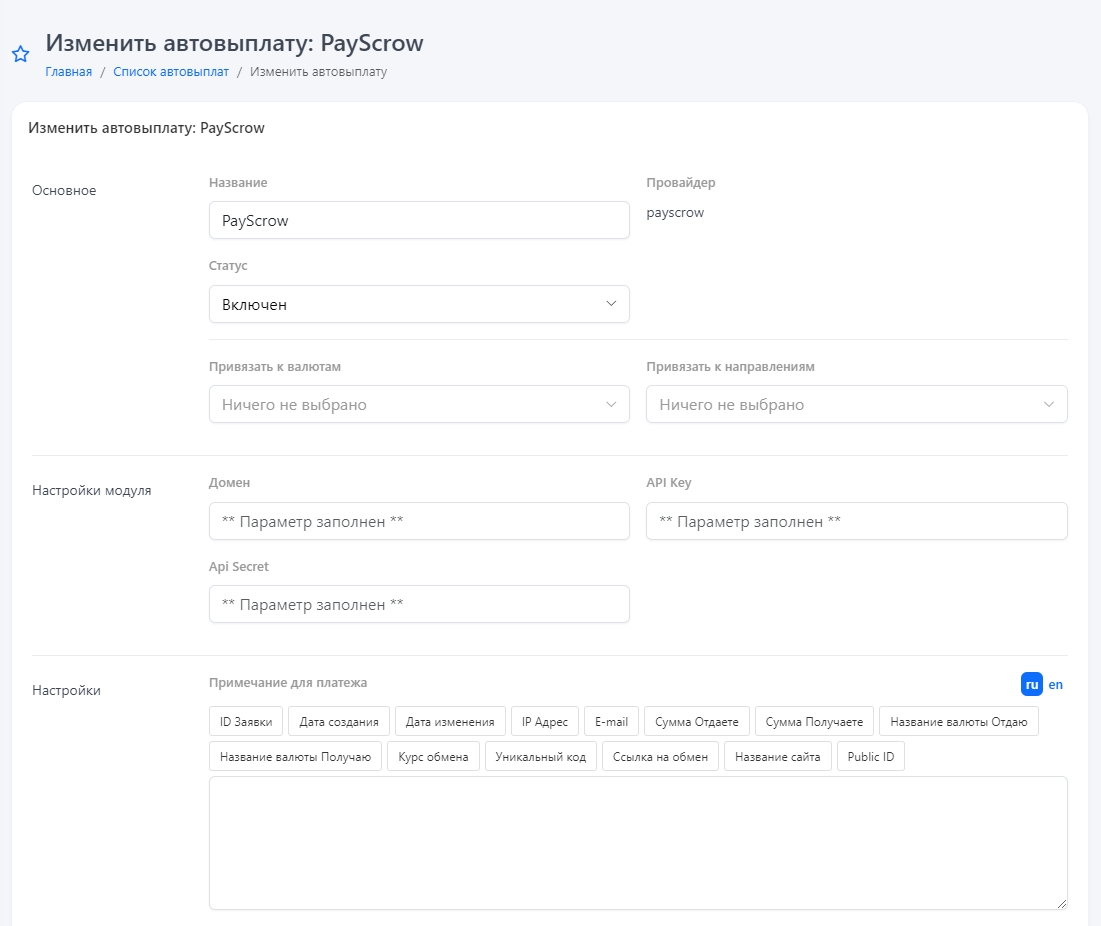
Task: Focus the Домен input field
Action: 419,521
